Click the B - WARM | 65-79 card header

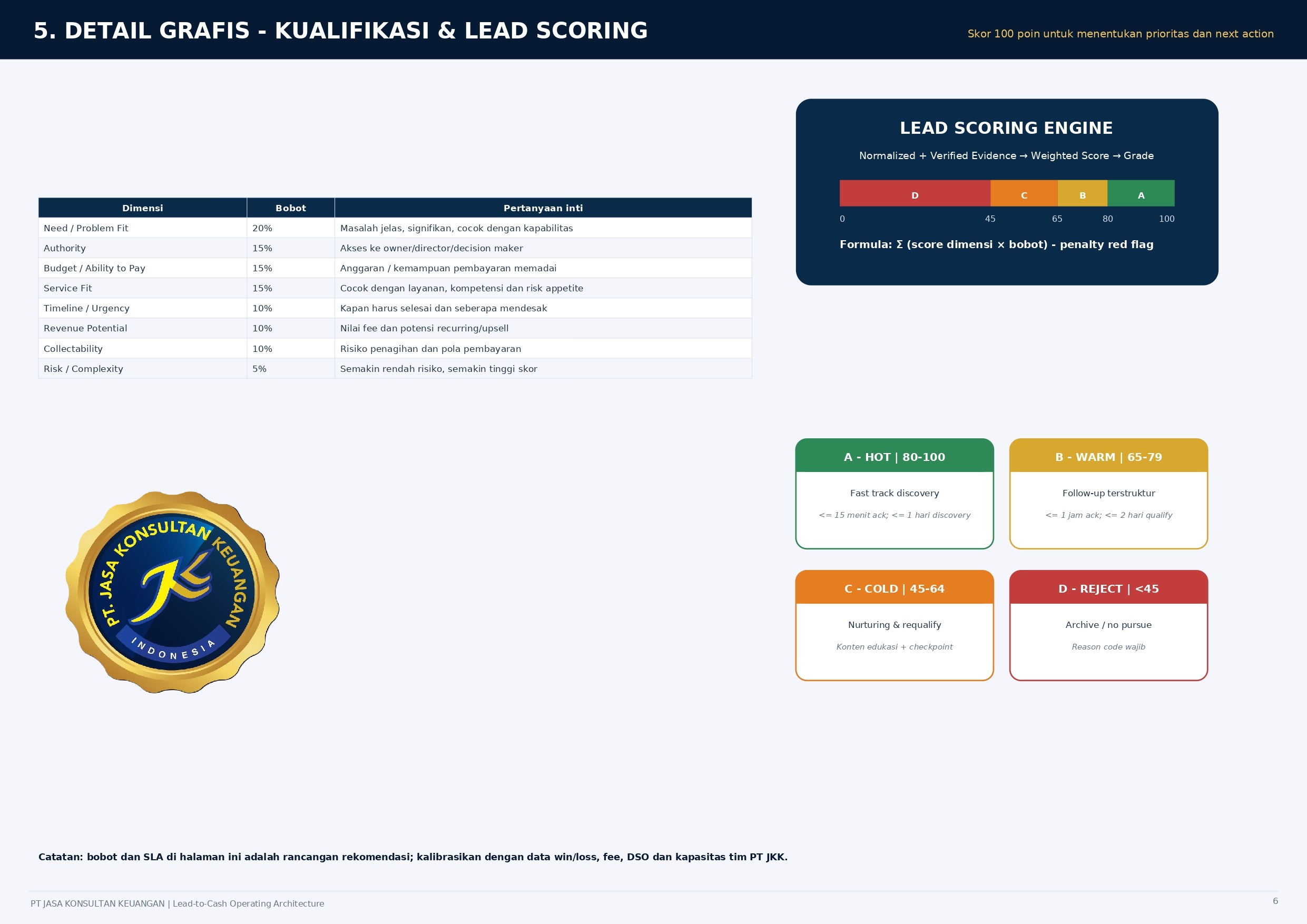click(1108, 456)
